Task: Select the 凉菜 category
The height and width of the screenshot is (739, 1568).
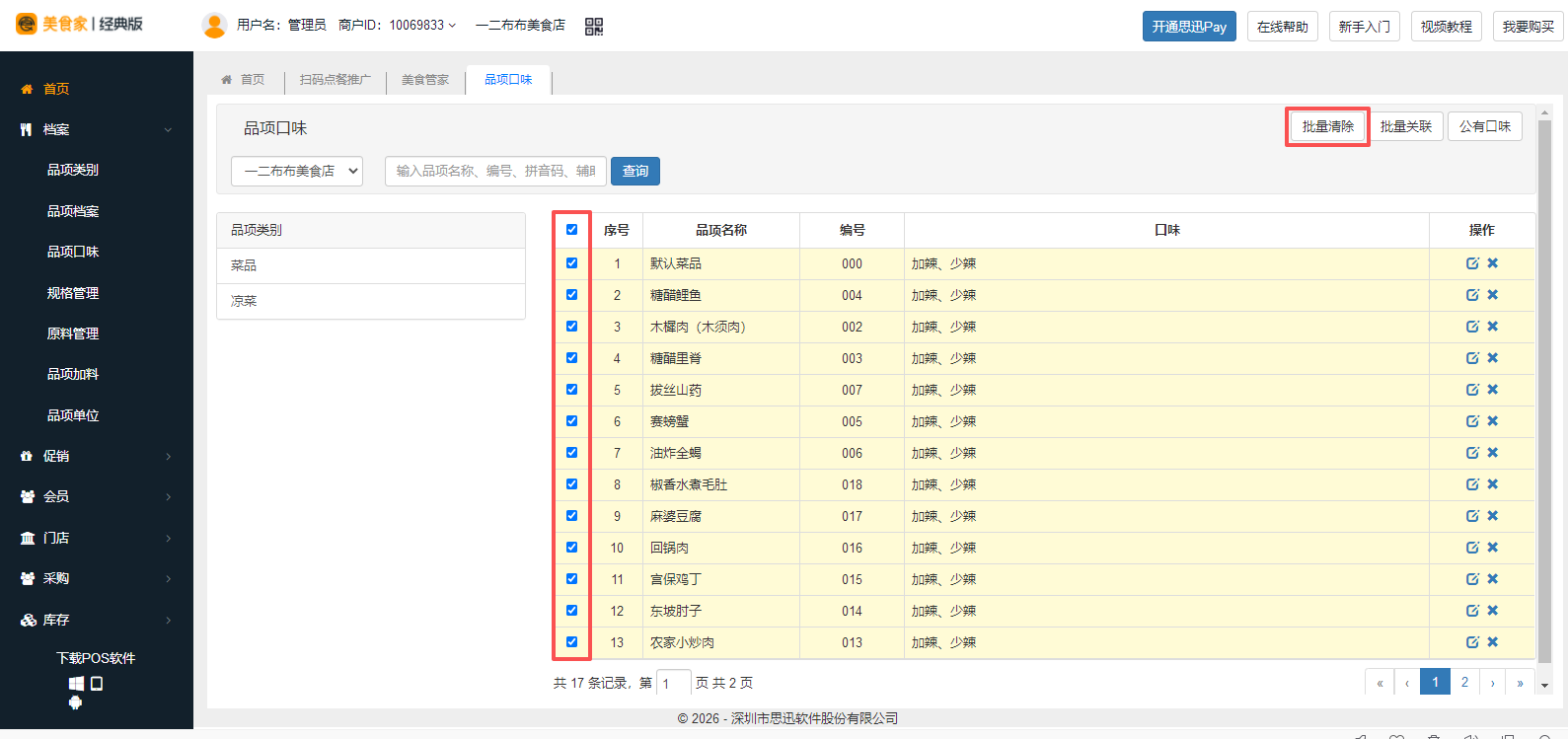Action: point(371,301)
